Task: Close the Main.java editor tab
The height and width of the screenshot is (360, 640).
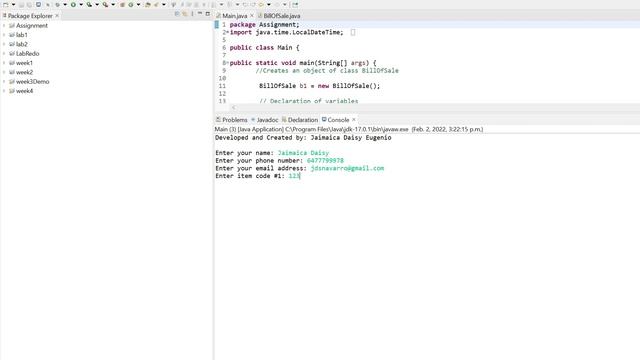Action: click(x=252, y=16)
